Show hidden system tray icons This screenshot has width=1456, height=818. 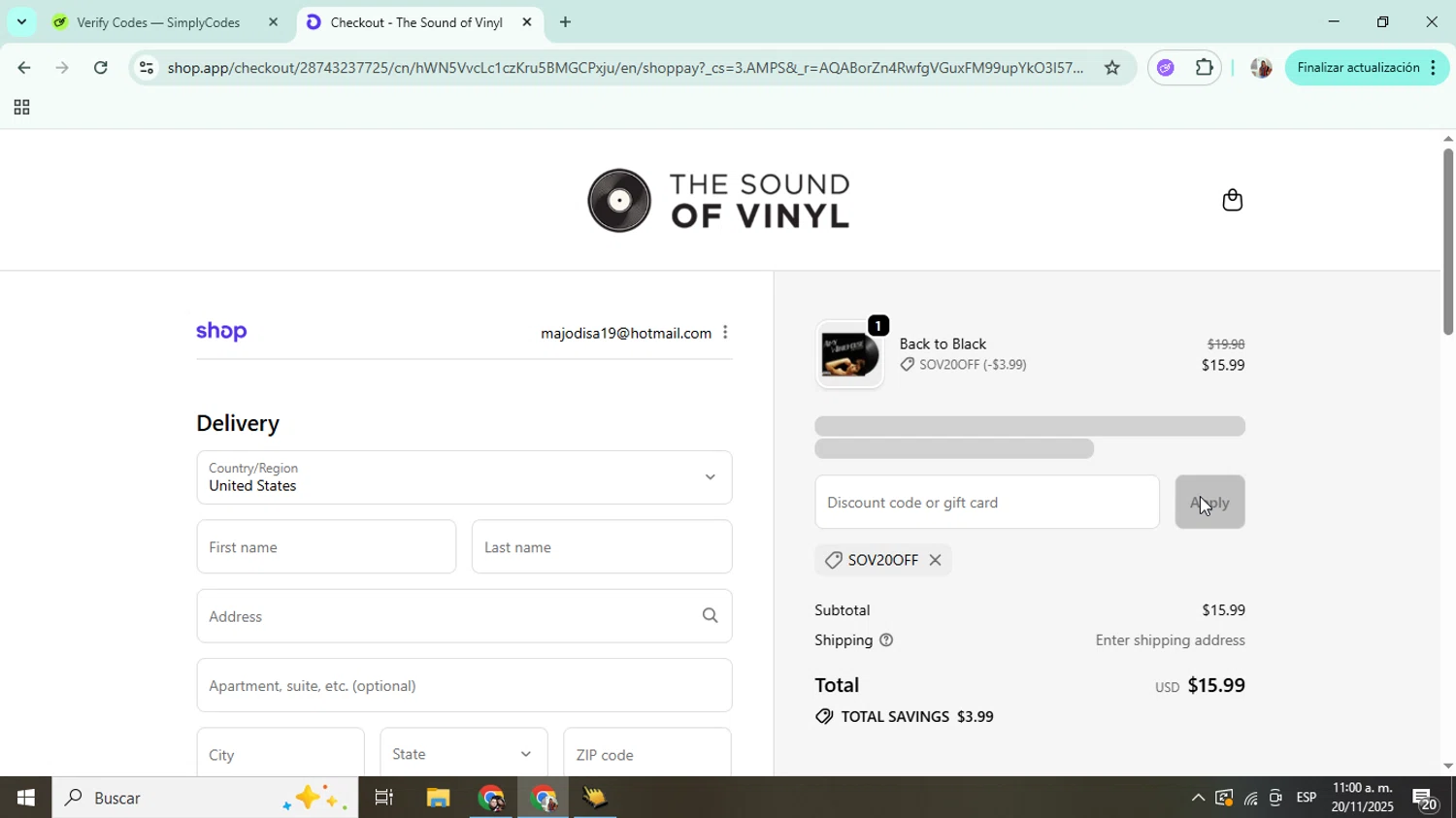click(1197, 798)
